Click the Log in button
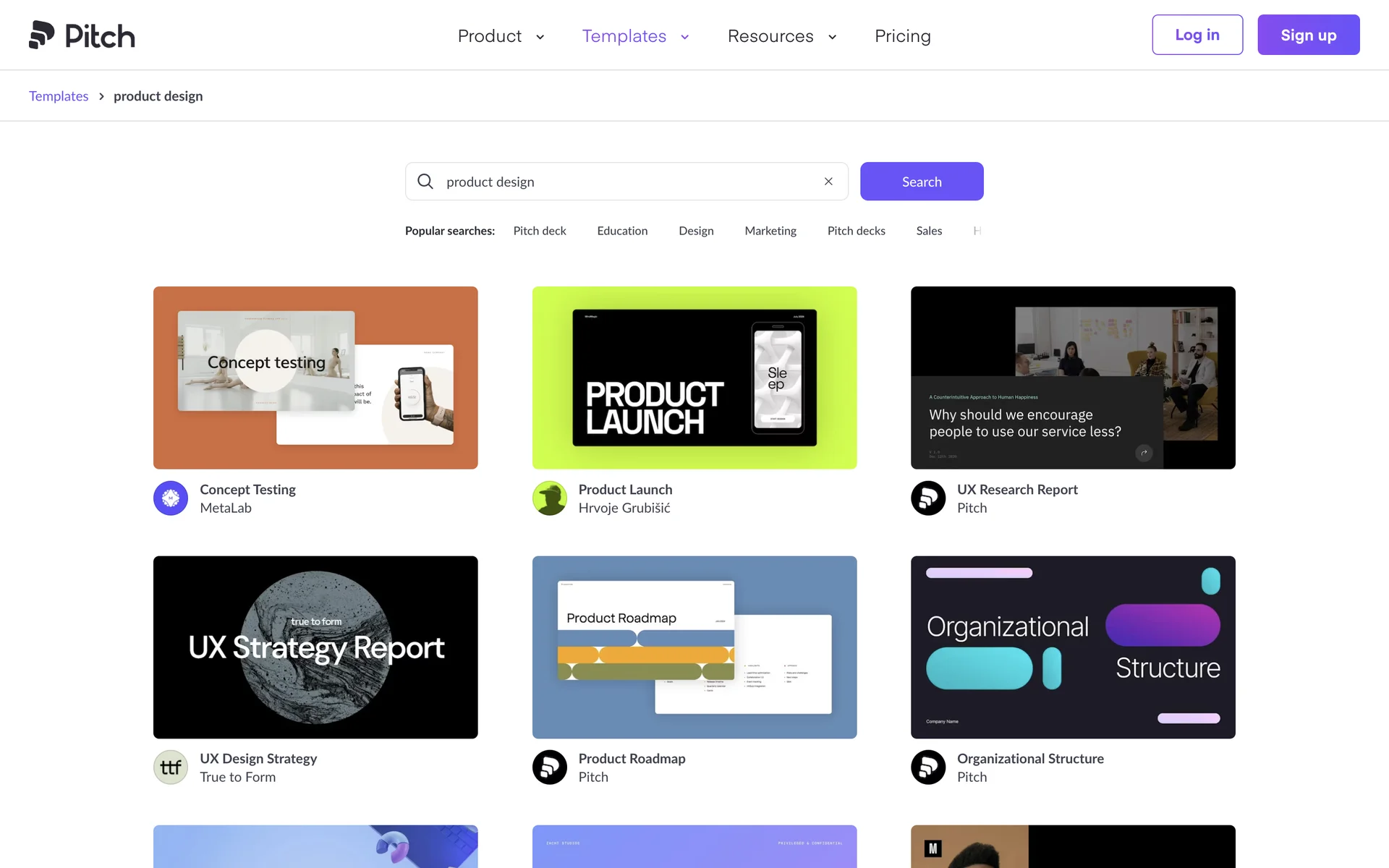Image resolution: width=1389 pixels, height=868 pixels. coord(1197,35)
